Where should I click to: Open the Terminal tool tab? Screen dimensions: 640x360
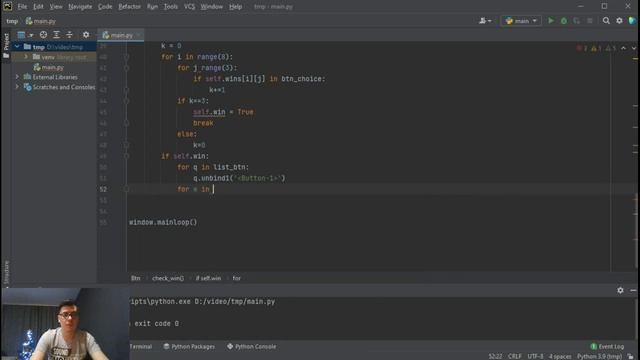pos(141,347)
